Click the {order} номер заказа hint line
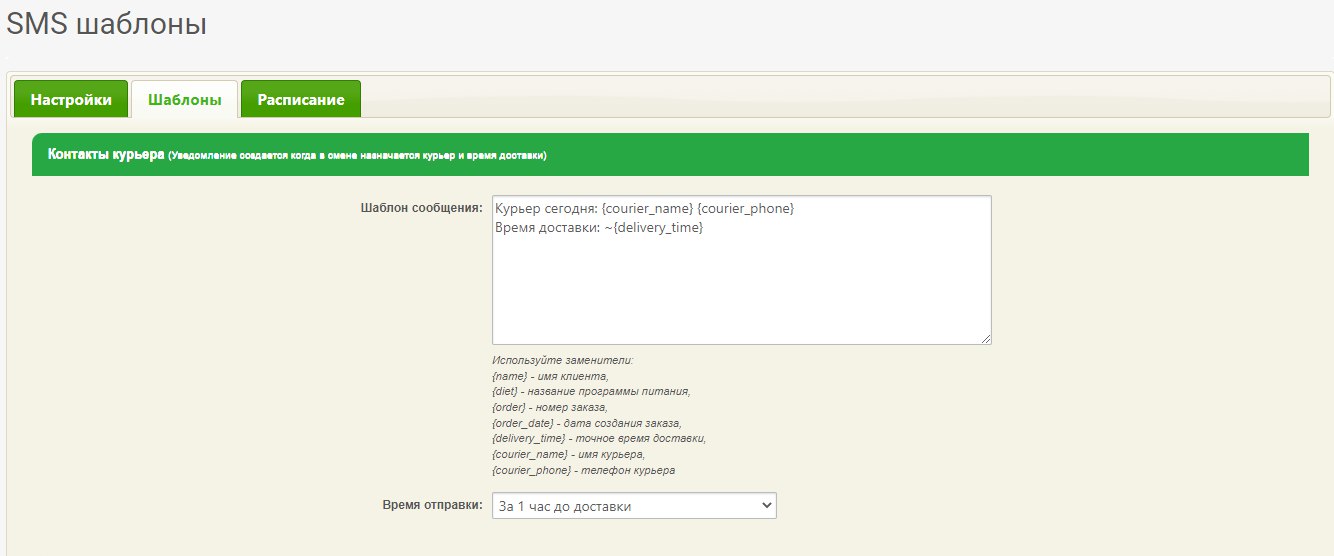Viewport: 1334px width, 556px height. tap(549, 407)
